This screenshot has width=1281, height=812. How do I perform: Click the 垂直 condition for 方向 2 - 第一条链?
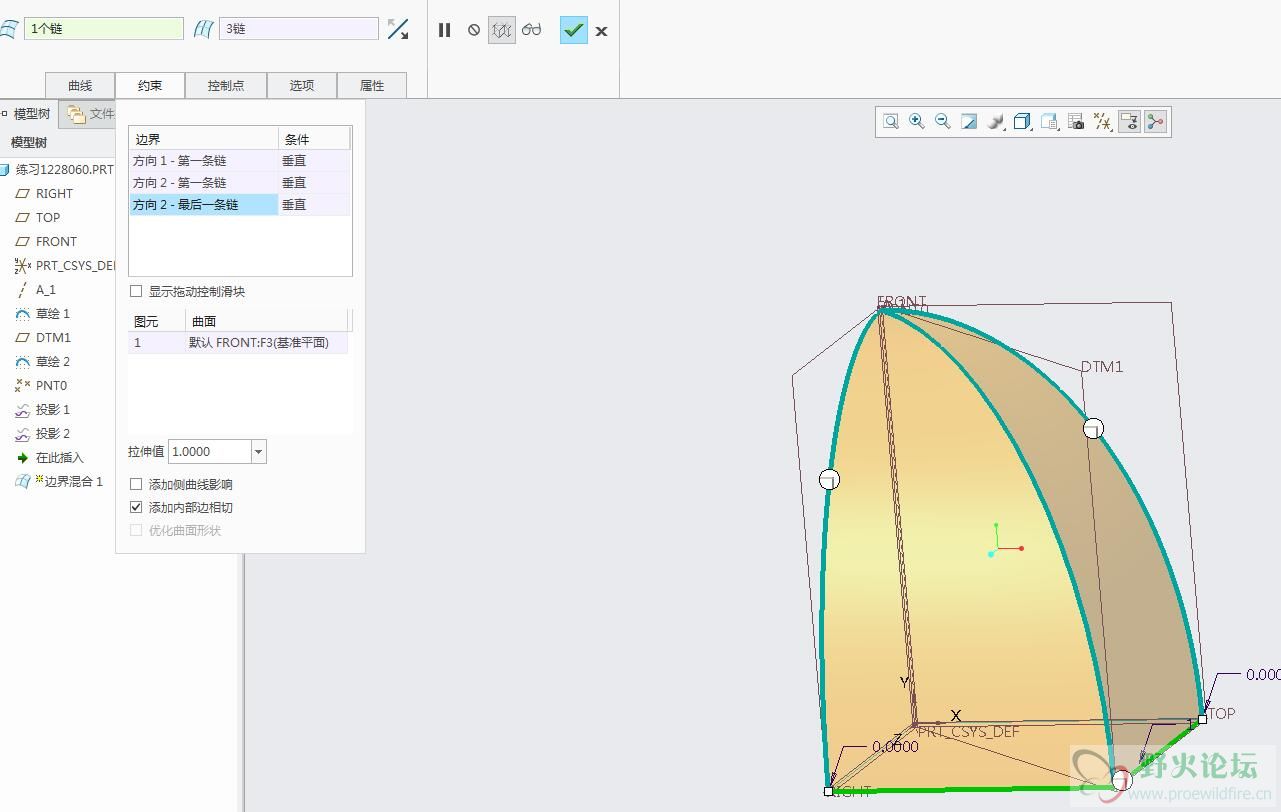314,183
